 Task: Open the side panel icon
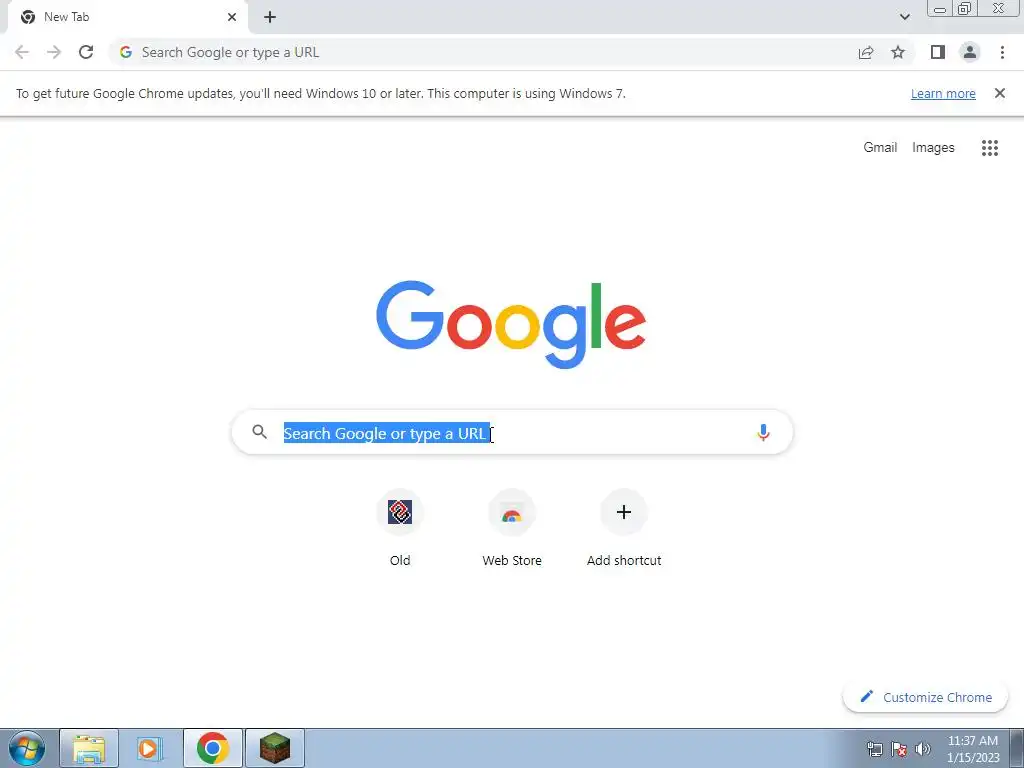[938, 52]
